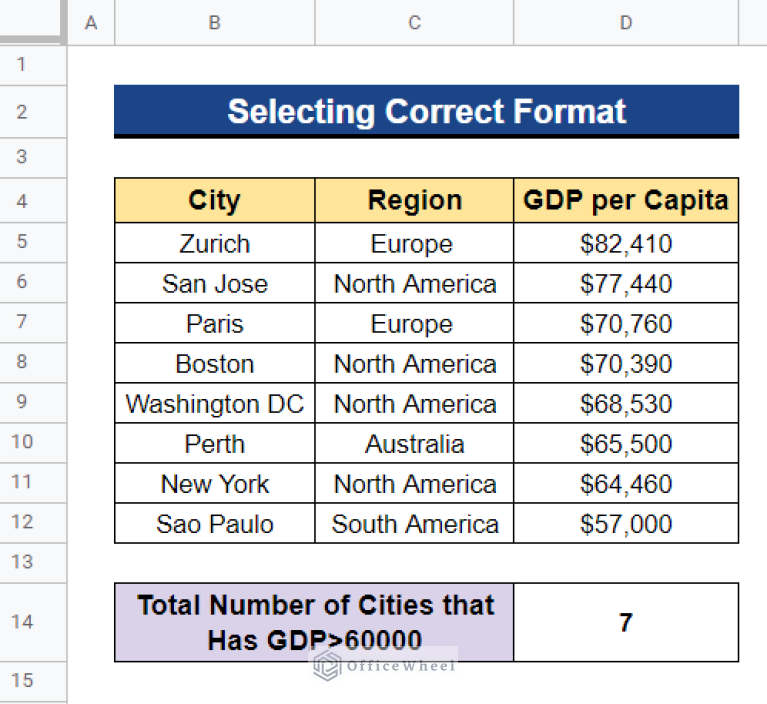This screenshot has width=767, height=704.
Task: Select column C header
Action: [x=414, y=23]
